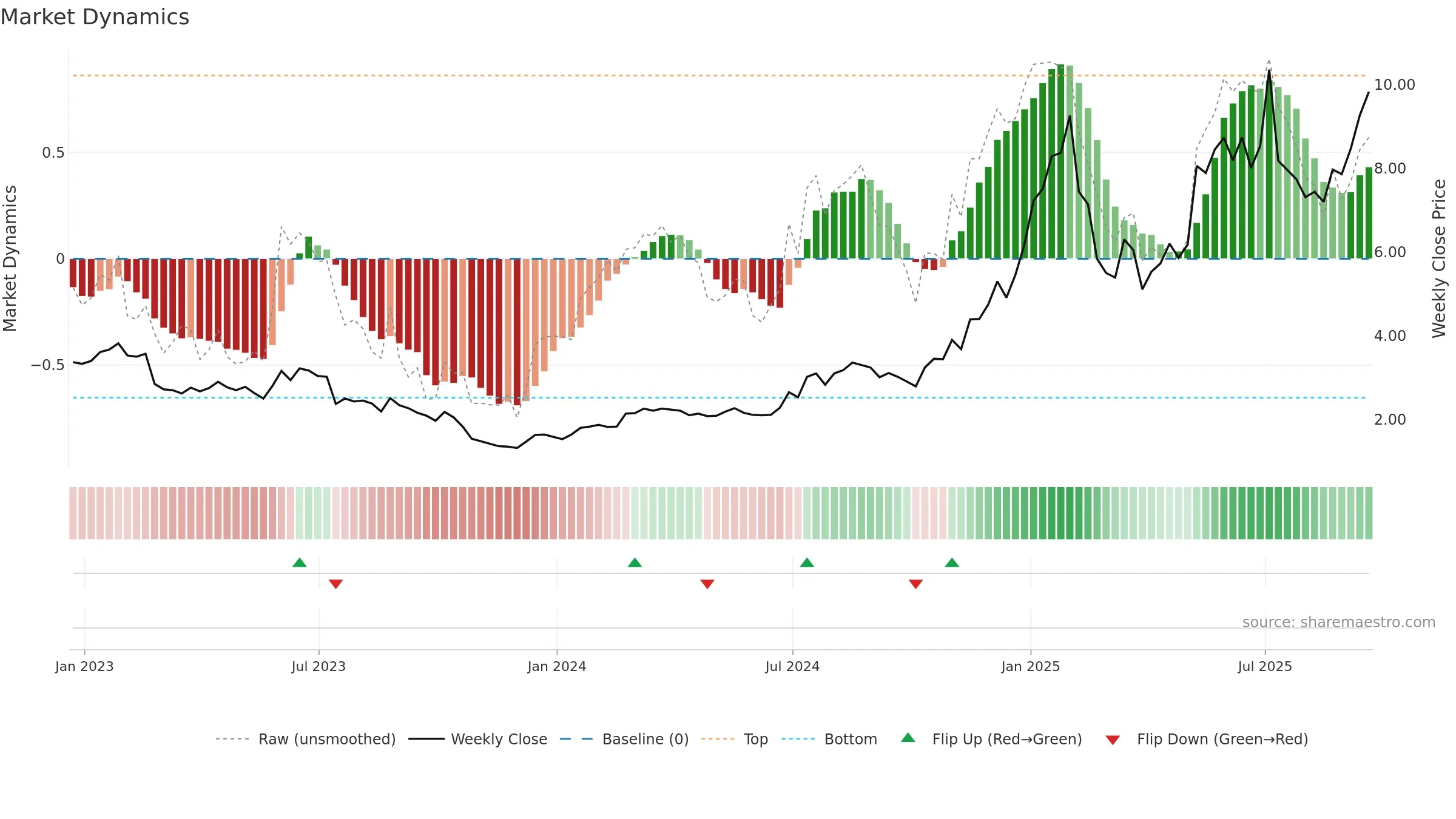The image size is (1456, 819).
Task: Click the red legend triangle beside Flip Down
Action: point(1113,740)
